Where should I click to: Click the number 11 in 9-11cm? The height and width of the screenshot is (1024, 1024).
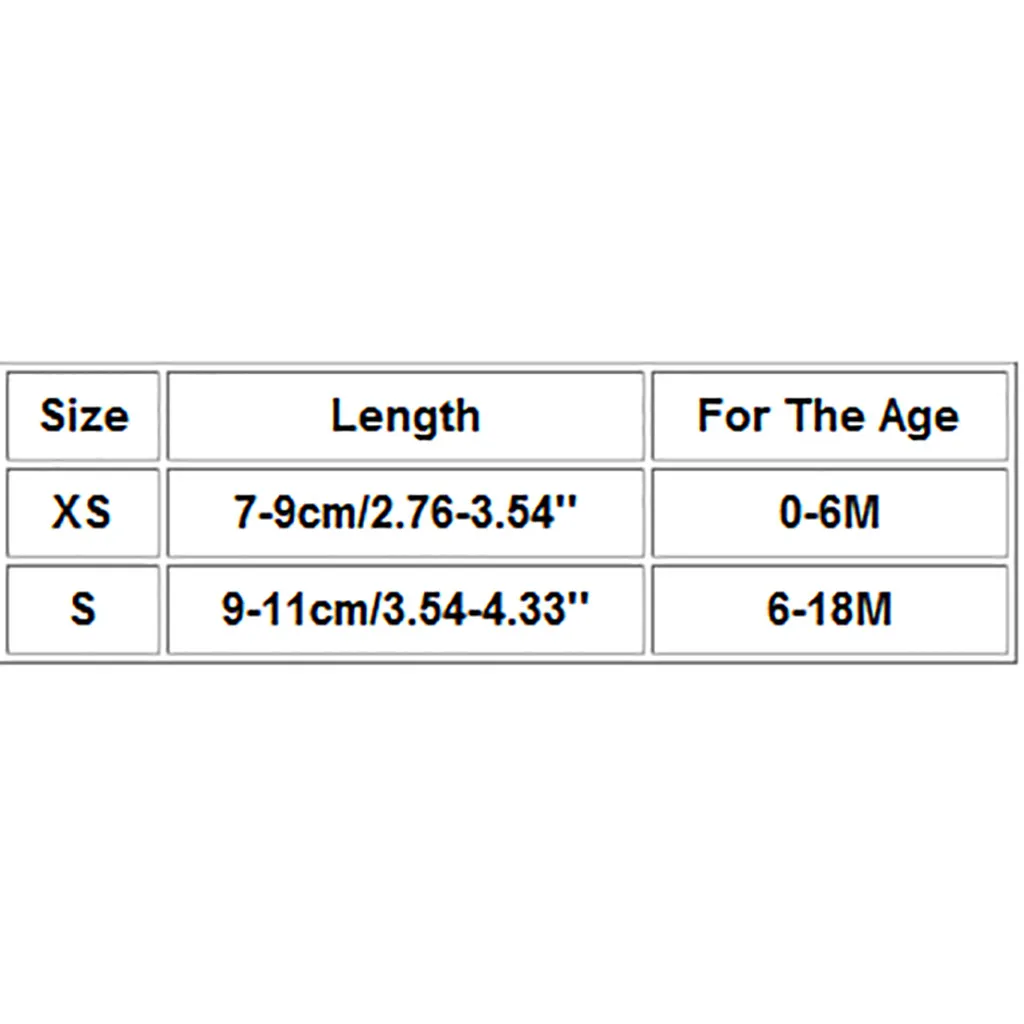pos(286,609)
